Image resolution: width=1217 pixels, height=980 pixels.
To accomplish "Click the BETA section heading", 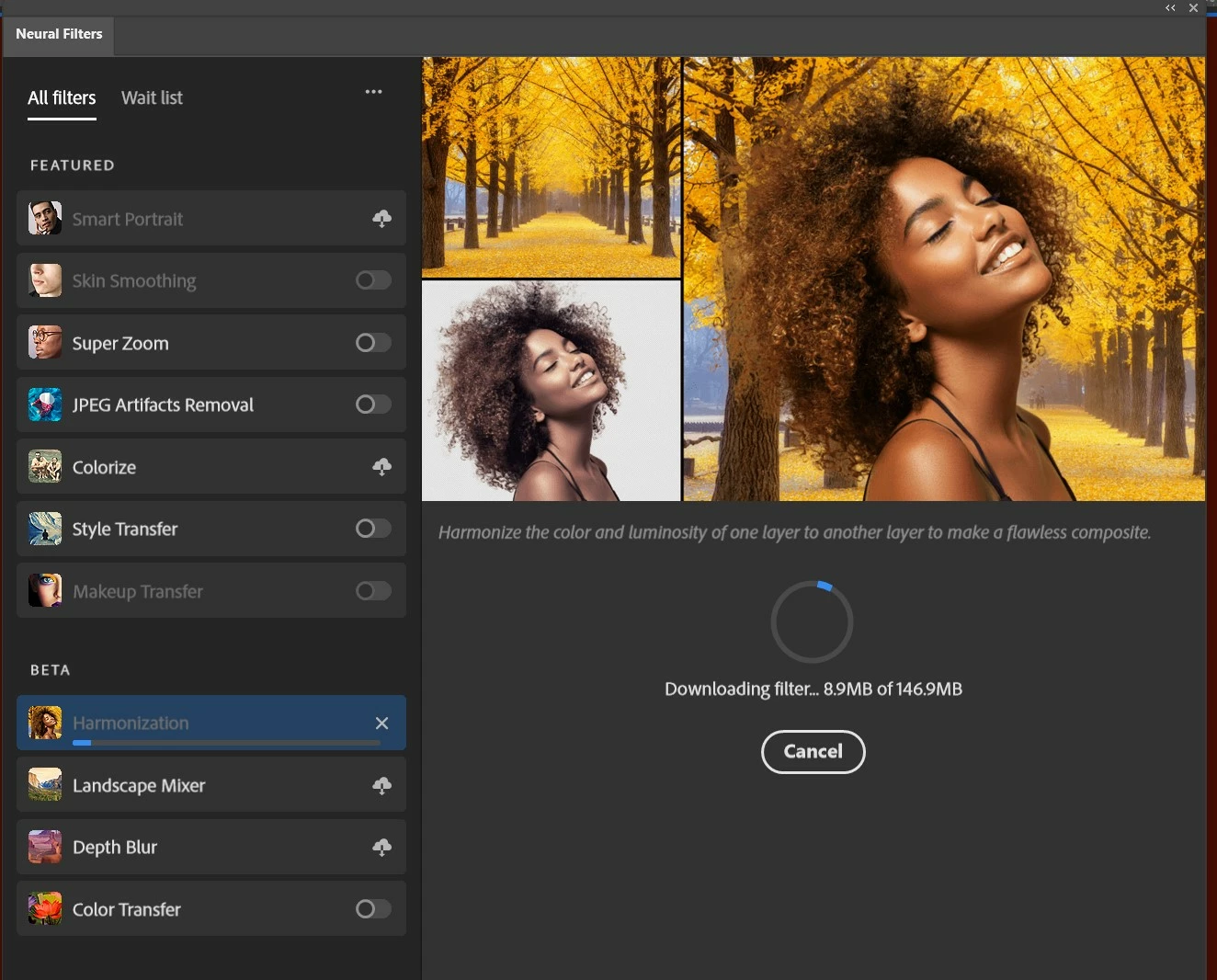I will [51, 670].
